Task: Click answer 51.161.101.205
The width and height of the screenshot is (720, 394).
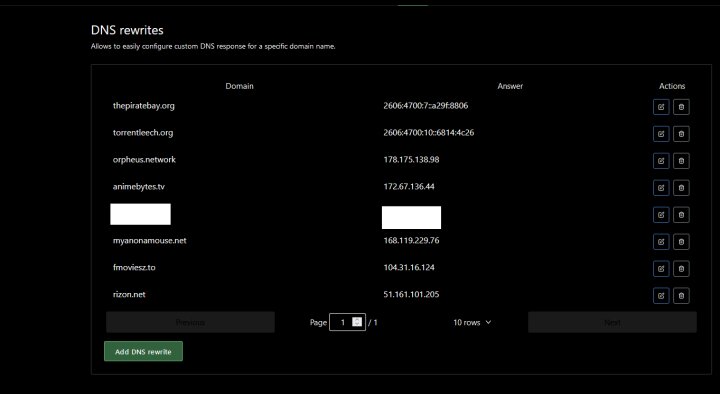Action: click(411, 294)
